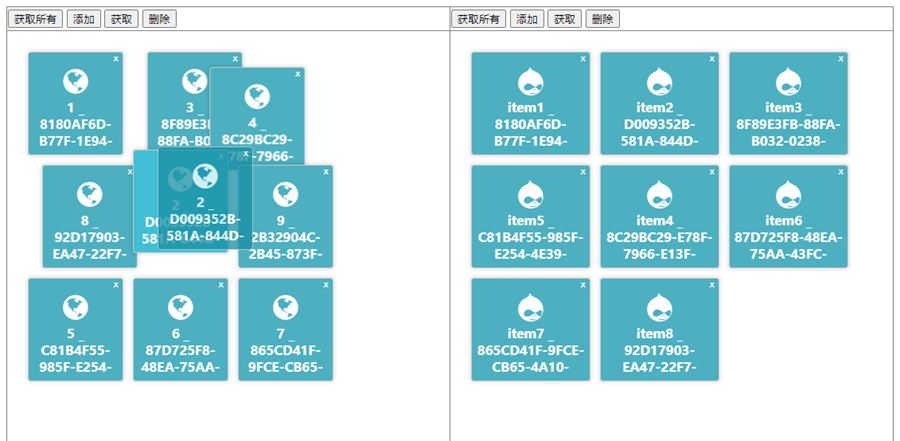Click the text 8C29BC29- on card 4
The height and width of the screenshot is (441, 900).
coord(257,140)
